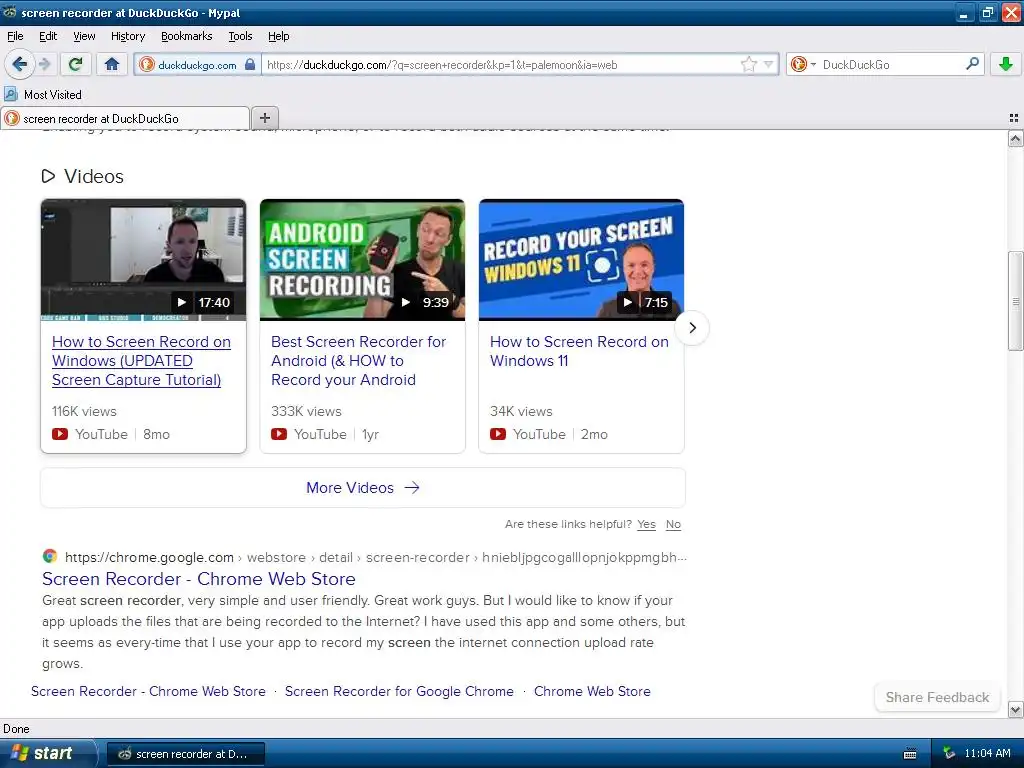Play the Record Your Screen Windows 11 thumbnail
1024x768 pixels.
[x=581, y=260]
